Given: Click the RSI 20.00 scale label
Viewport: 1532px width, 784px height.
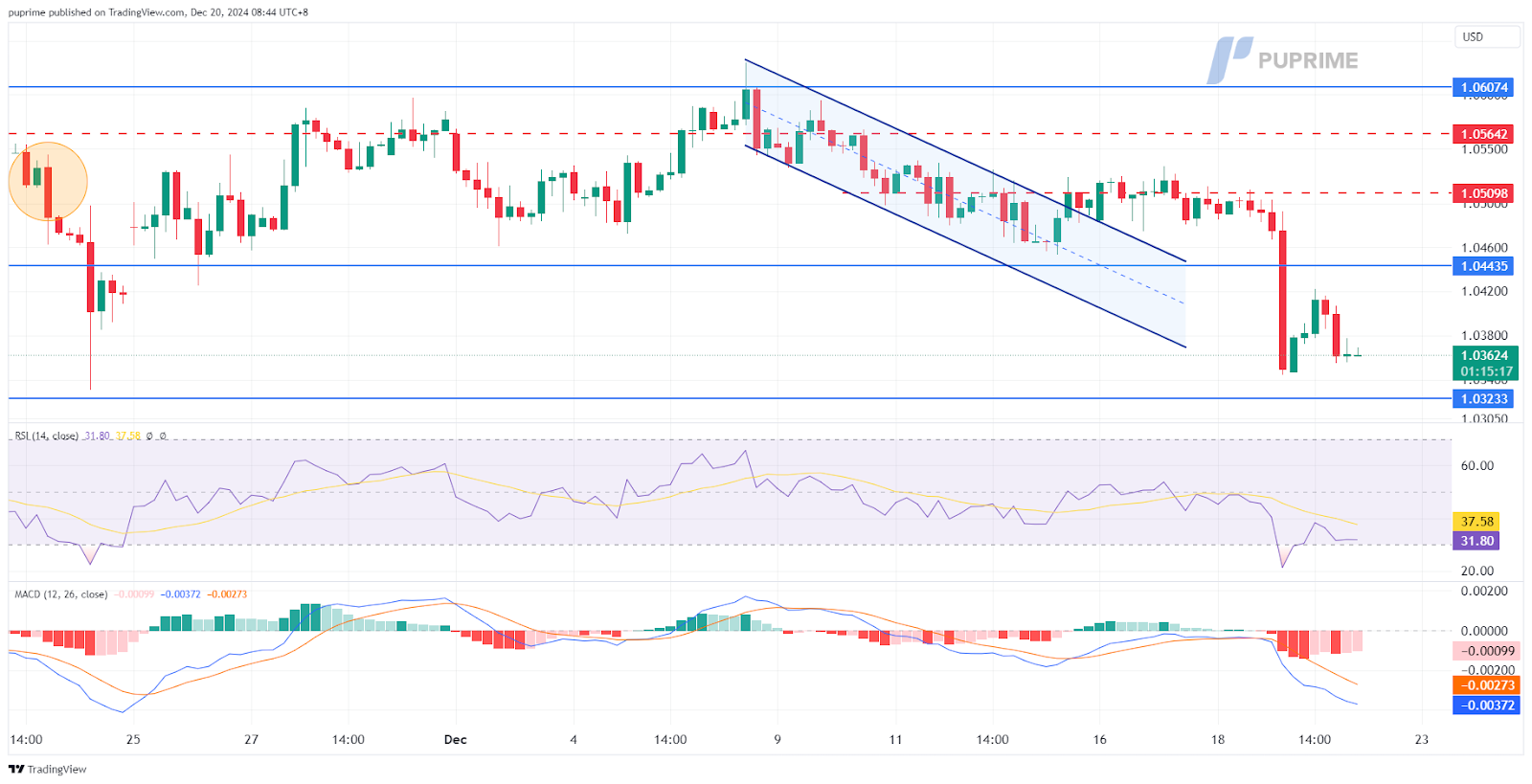Looking at the screenshot, I should tap(1477, 571).
